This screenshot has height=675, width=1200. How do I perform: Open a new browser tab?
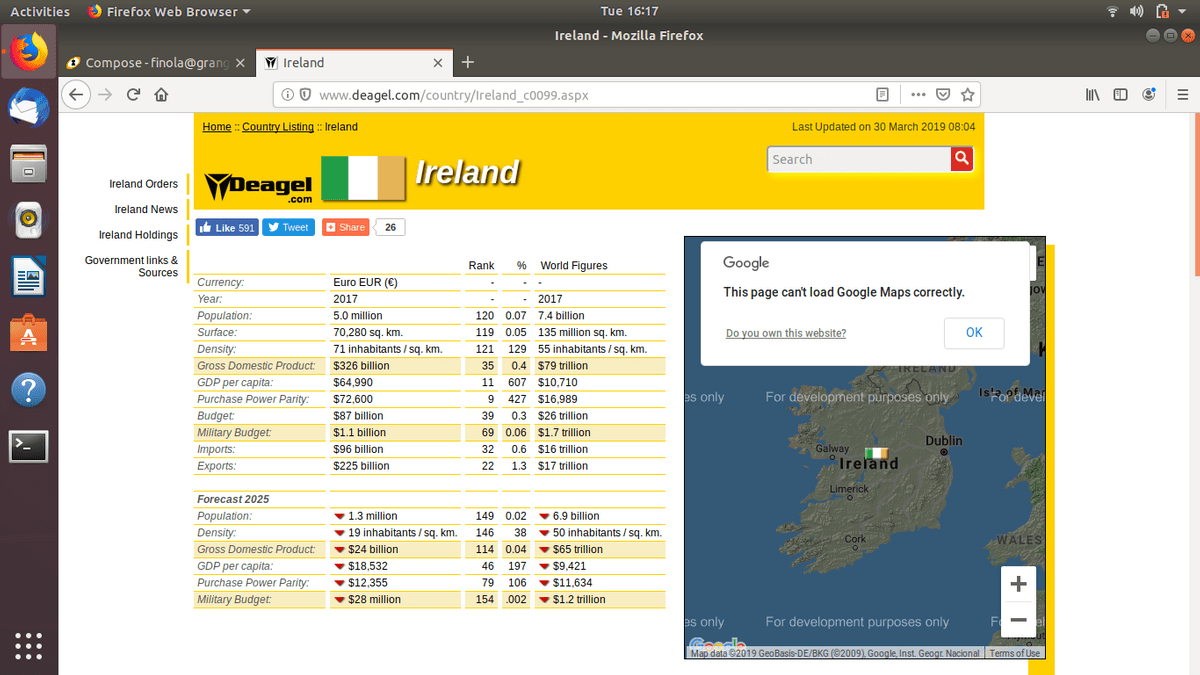tap(467, 62)
